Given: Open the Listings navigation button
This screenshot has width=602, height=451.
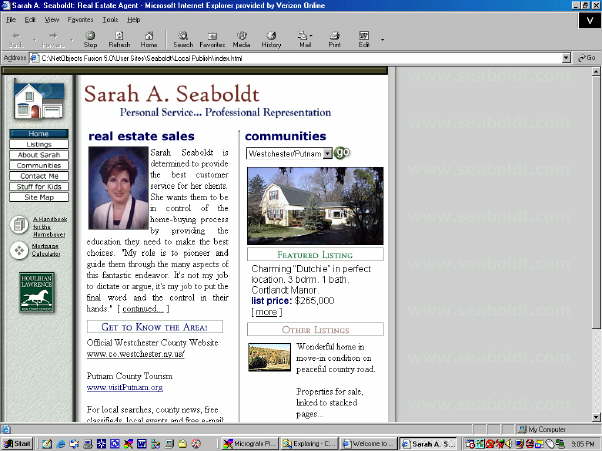Looking at the screenshot, I should (39, 144).
